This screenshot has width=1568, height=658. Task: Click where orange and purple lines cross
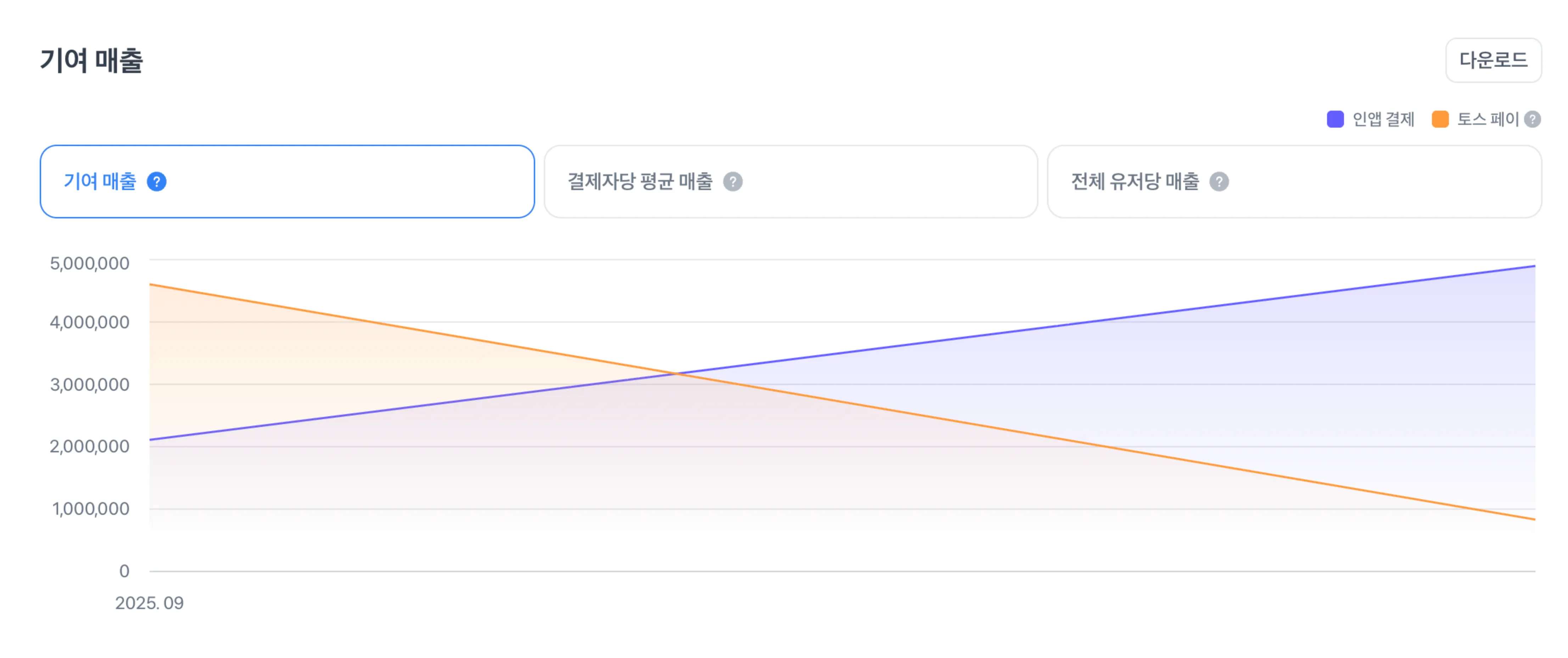coord(676,374)
